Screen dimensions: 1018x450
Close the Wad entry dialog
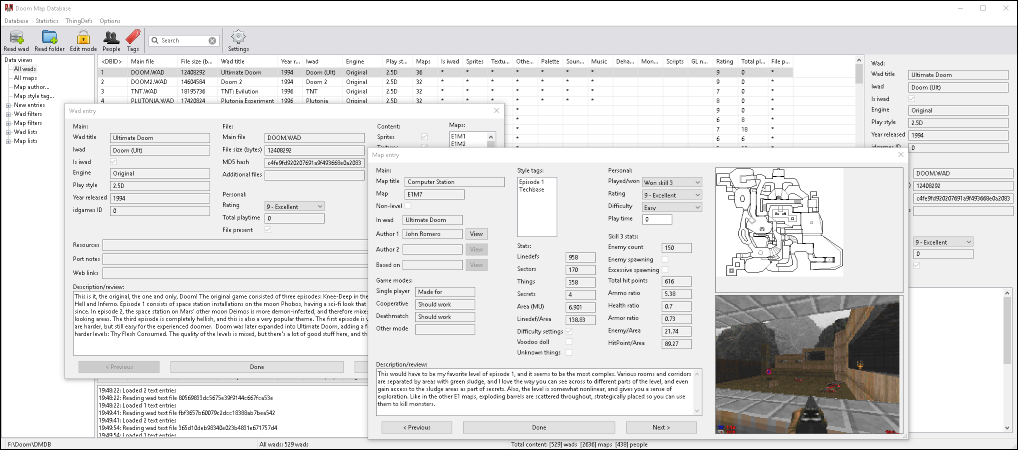click(x=497, y=111)
